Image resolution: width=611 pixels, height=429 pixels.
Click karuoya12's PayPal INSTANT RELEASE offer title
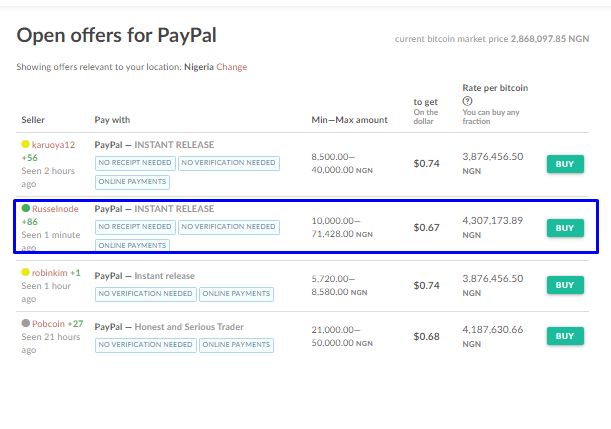(154, 145)
